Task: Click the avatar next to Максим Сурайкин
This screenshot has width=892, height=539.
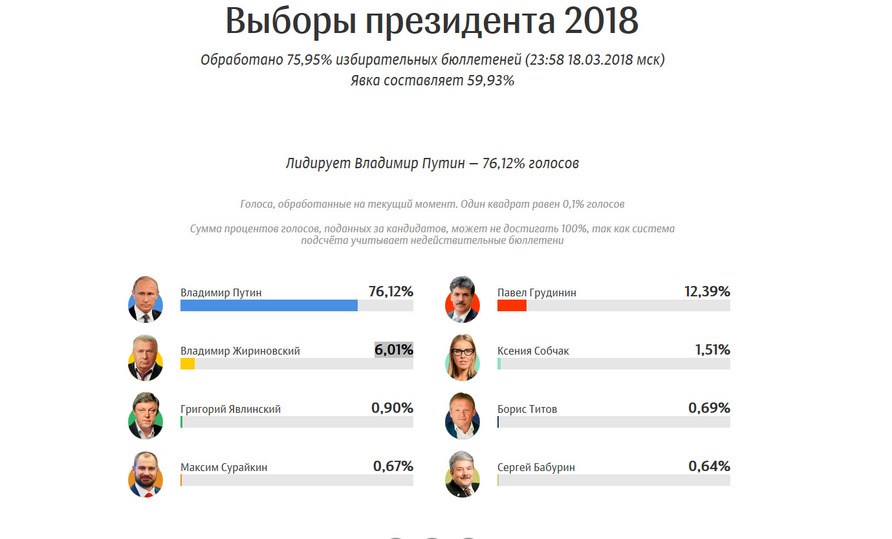Action: (145, 474)
